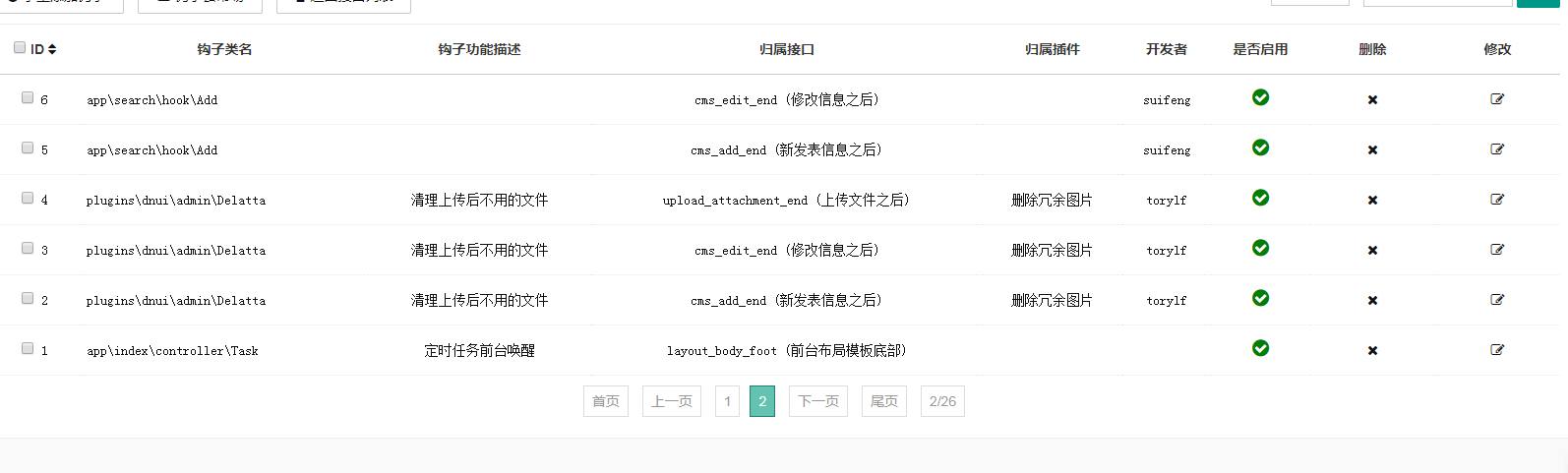Delete the app\index\controller\Task hook

tap(1372, 351)
